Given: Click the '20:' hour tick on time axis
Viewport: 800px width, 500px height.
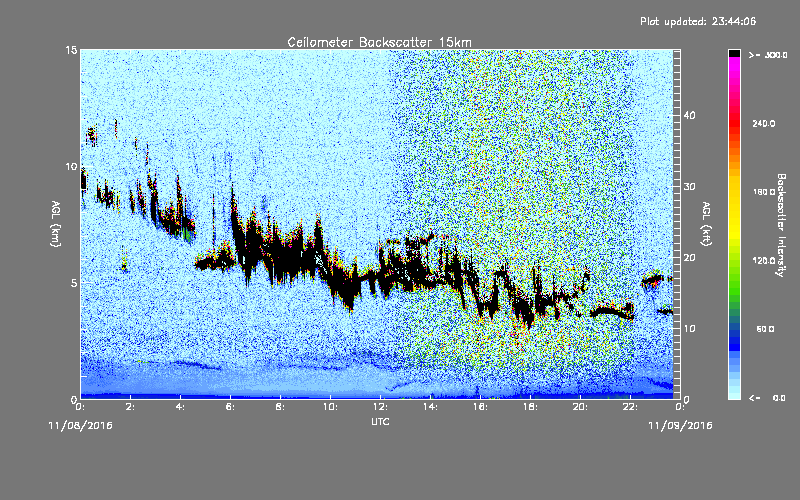Looking at the screenshot, I should tap(580, 407).
